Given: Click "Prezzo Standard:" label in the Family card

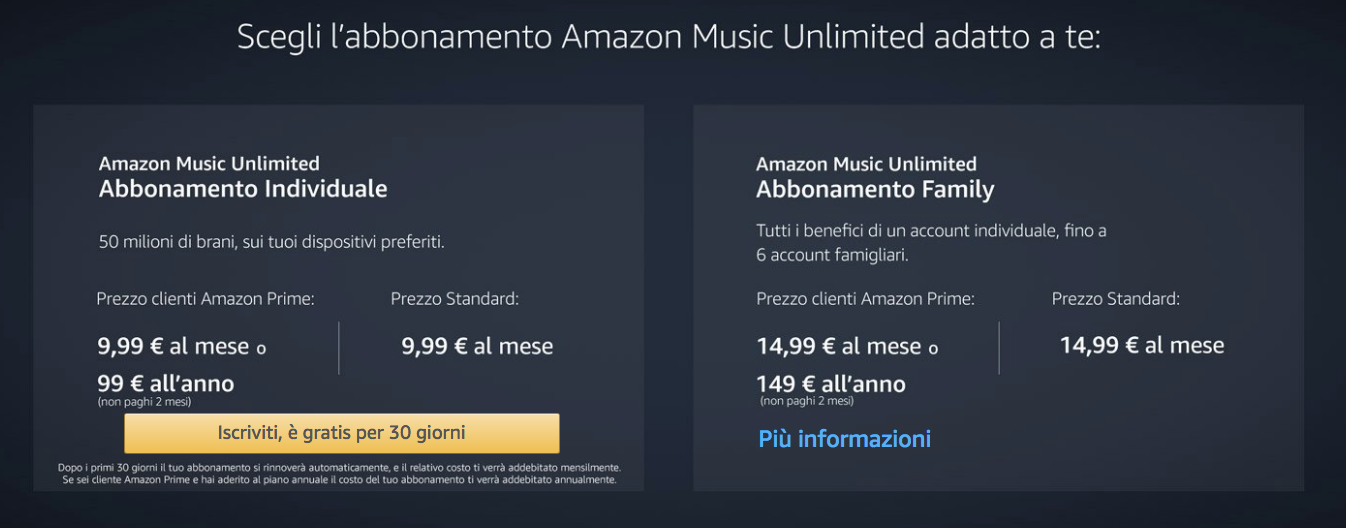Looking at the screenshot, I should click(x=1116, y=298).
